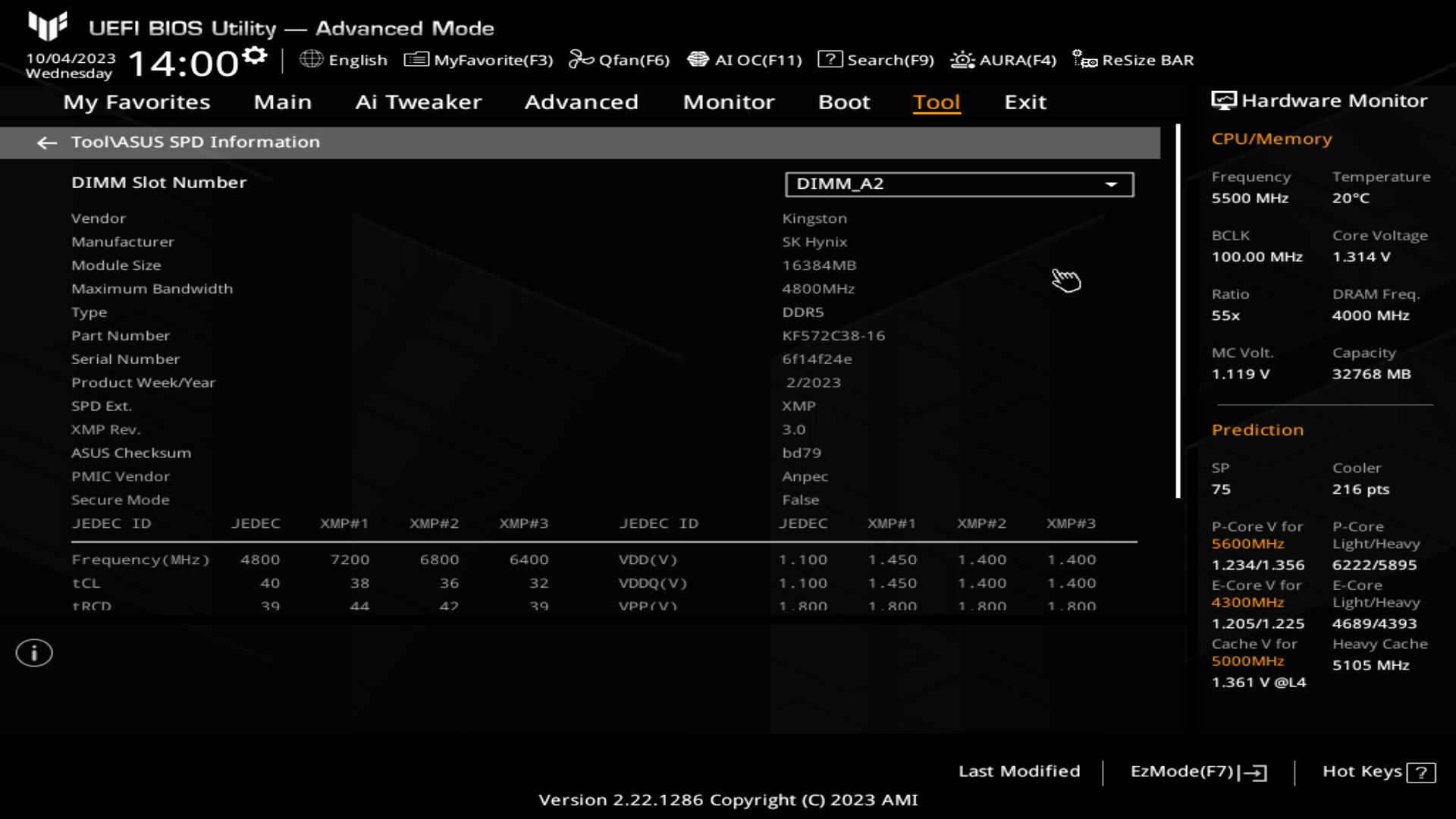Click DRAM Freq. 4000 MHz reading
This screenshot has width=1456, height=819.
coord(1370,315)
